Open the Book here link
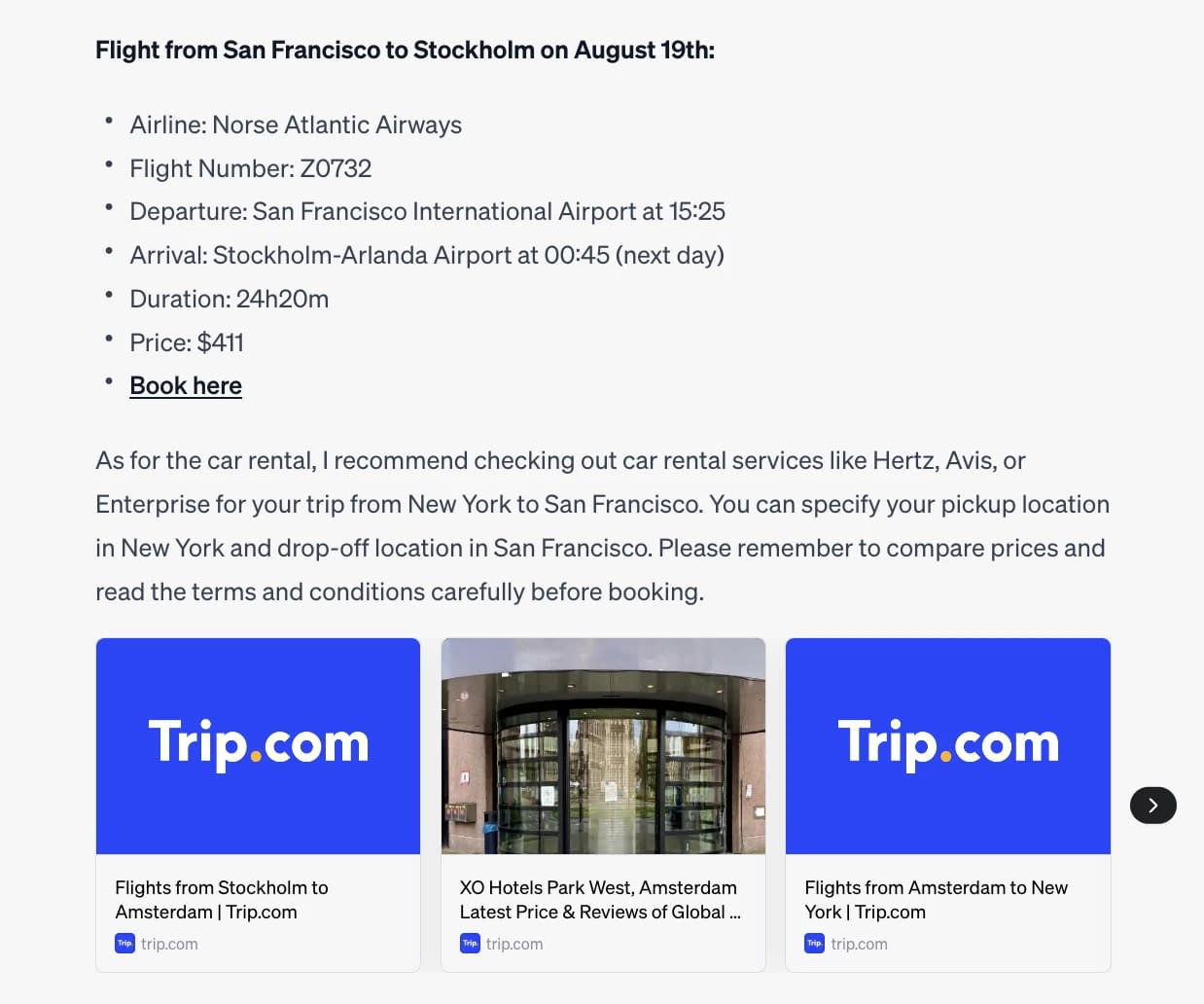The height and width of the screenshot is (1004, 1204). pyautogui.click(x=186, y=386)
